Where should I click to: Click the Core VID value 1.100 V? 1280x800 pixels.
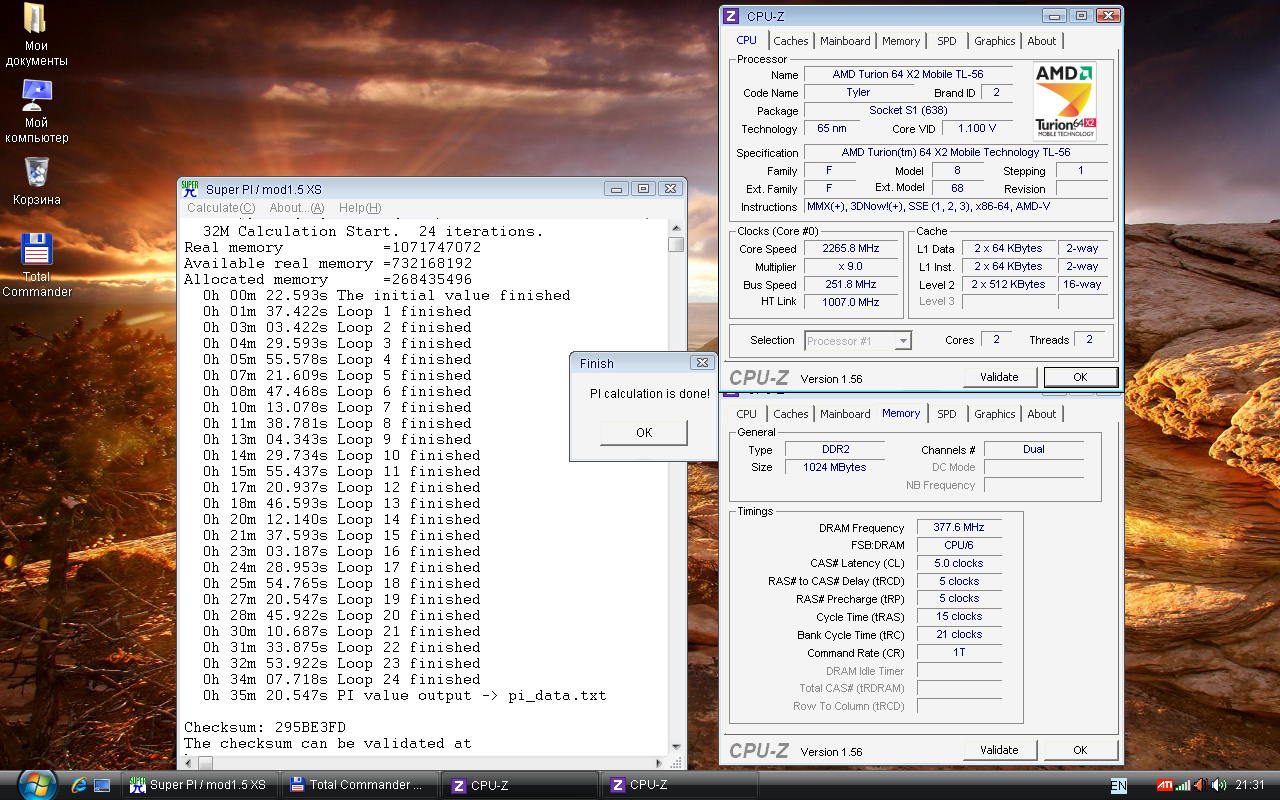976,128
